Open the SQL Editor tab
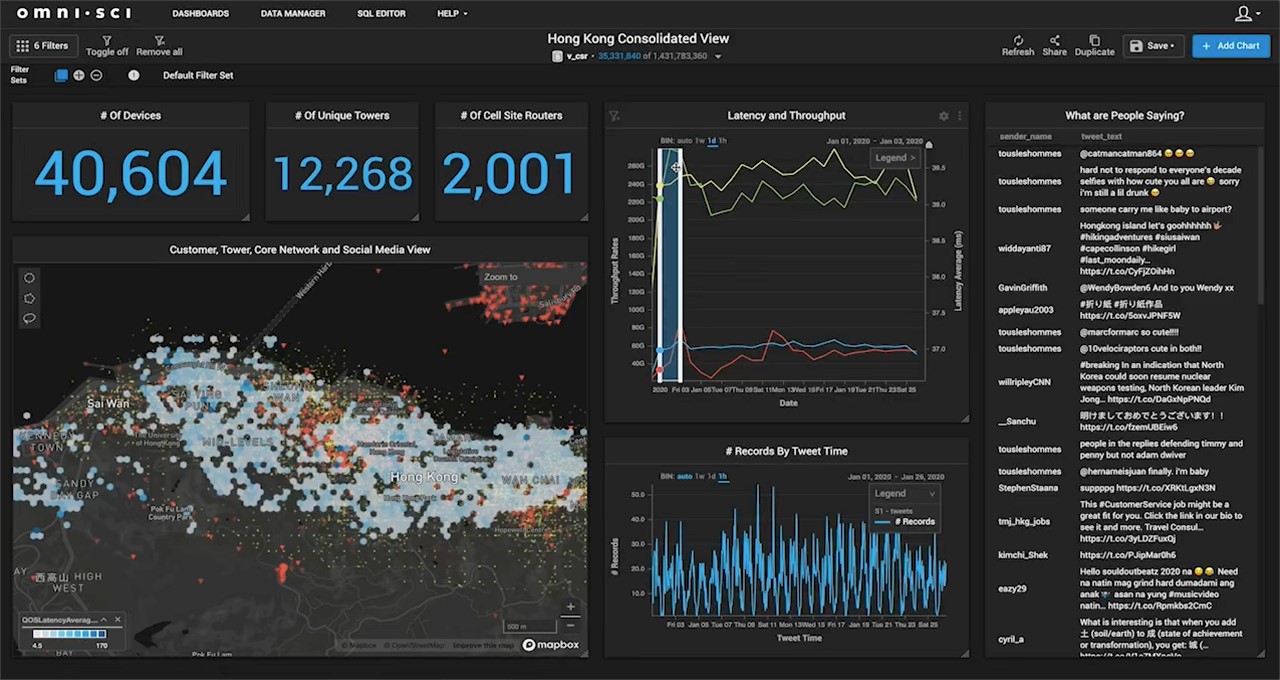 (382, 13)
